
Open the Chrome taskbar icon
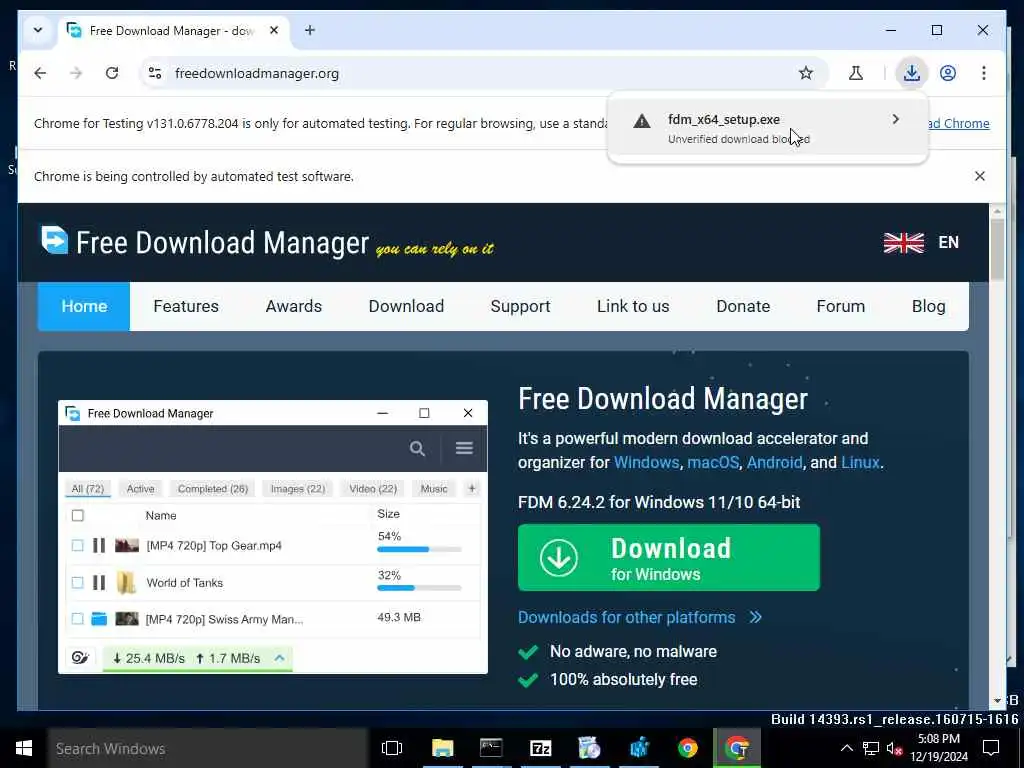click(687, 748)
